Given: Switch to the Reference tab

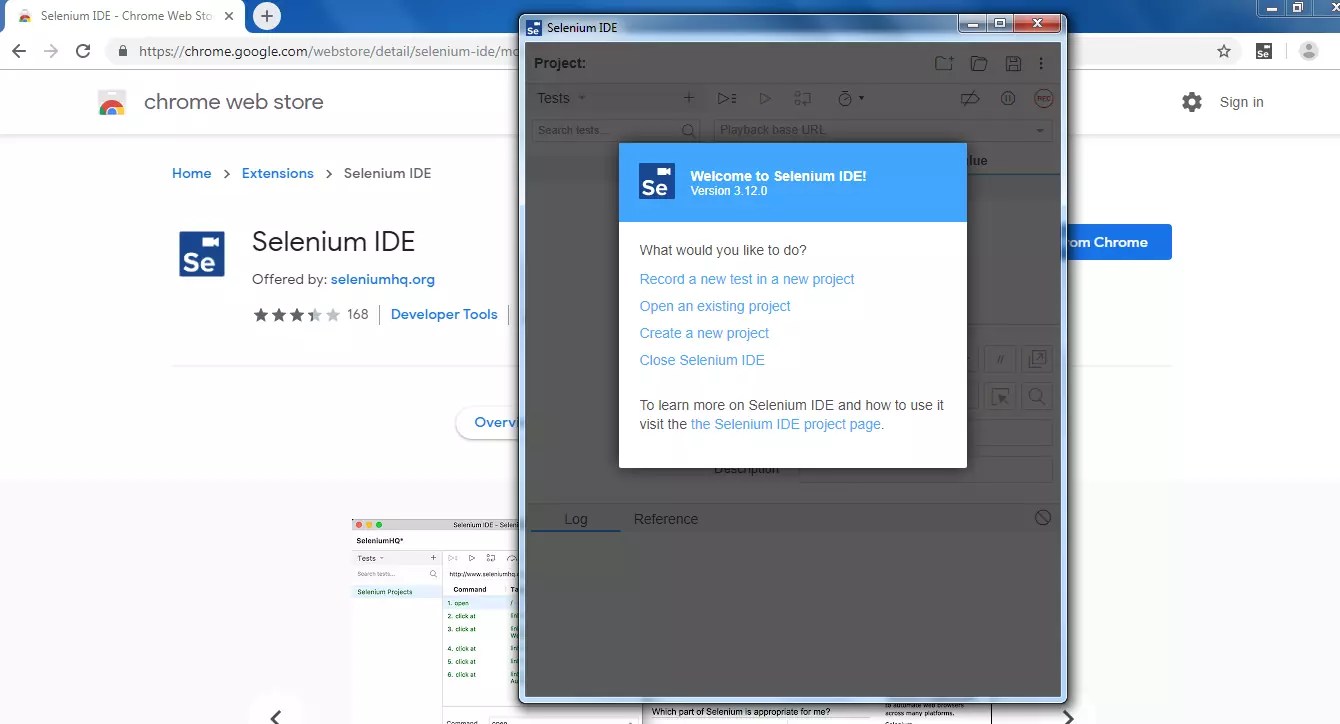Looking at the screenshot, I should pyautogui.click(x=668, y=519).
